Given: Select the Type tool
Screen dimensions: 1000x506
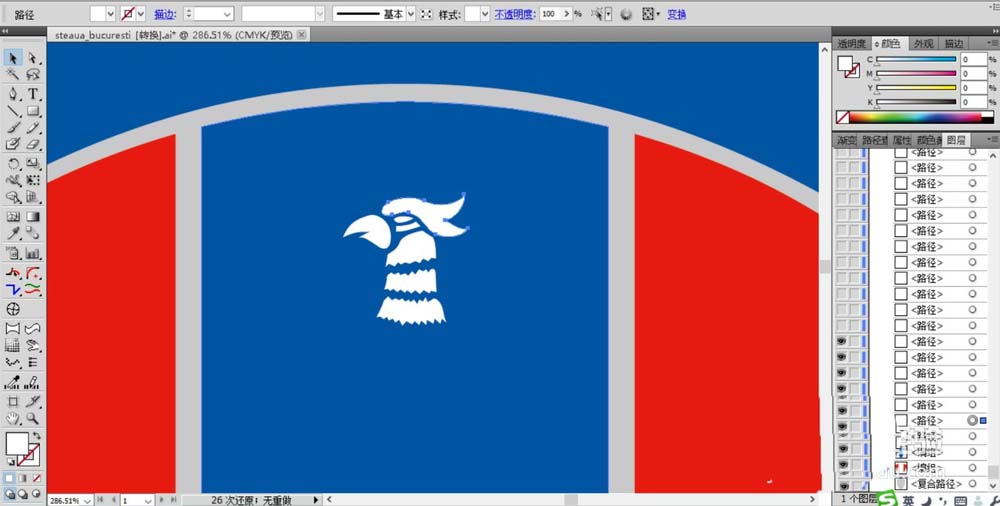Looking at the screenshot, I should click(33, 94).
